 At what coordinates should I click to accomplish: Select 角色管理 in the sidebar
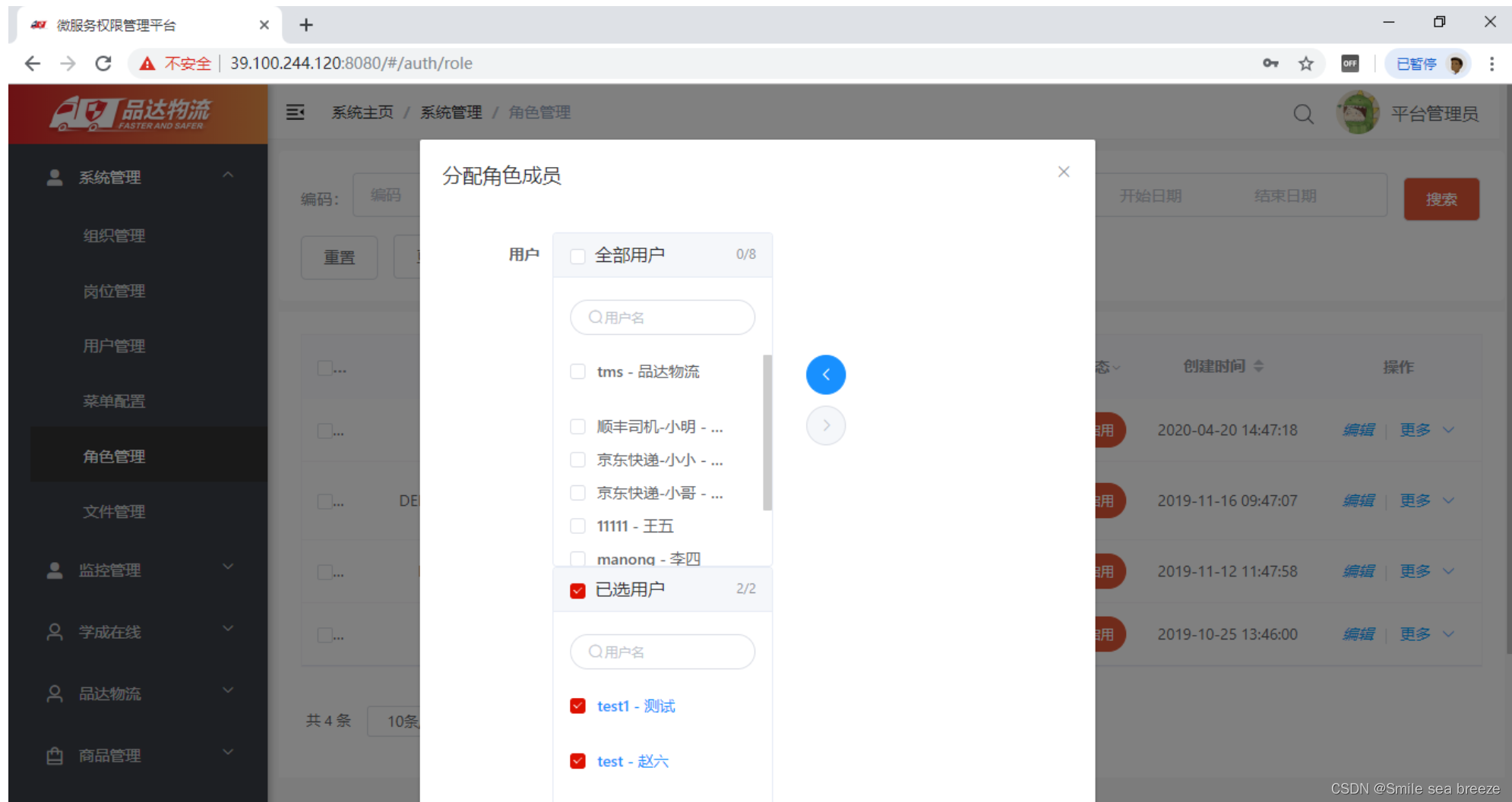pyautogui.click(x=149, y=456)
